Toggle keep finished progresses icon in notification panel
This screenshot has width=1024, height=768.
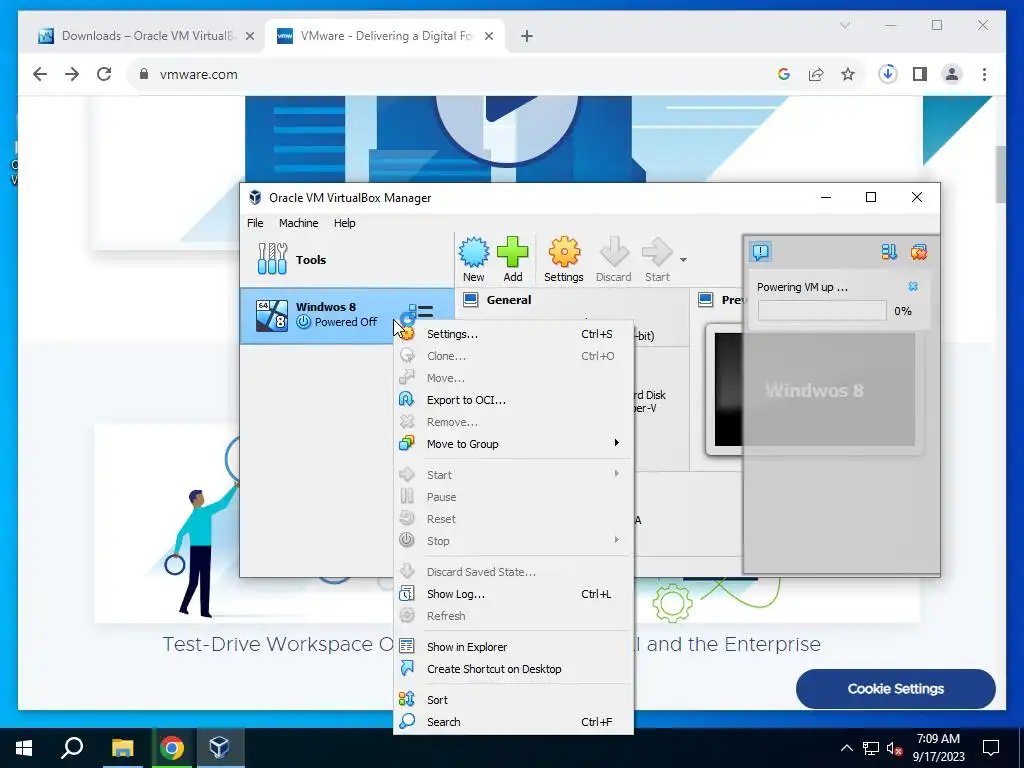coord(889,252)
